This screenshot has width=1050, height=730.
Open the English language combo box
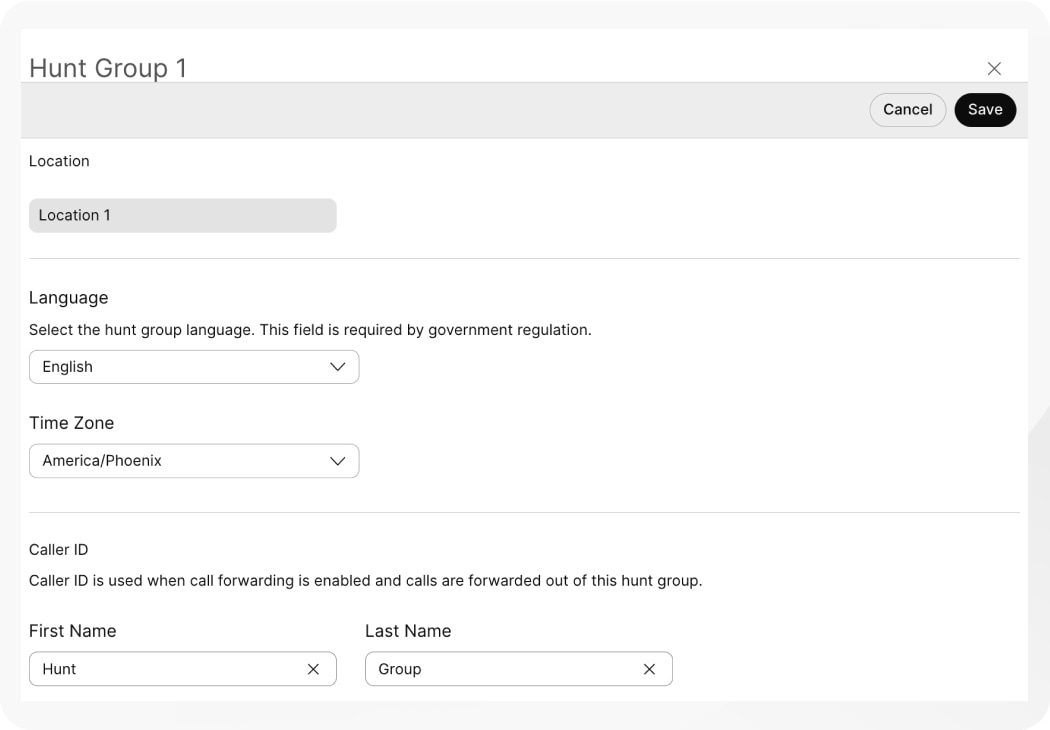point(180,367)
